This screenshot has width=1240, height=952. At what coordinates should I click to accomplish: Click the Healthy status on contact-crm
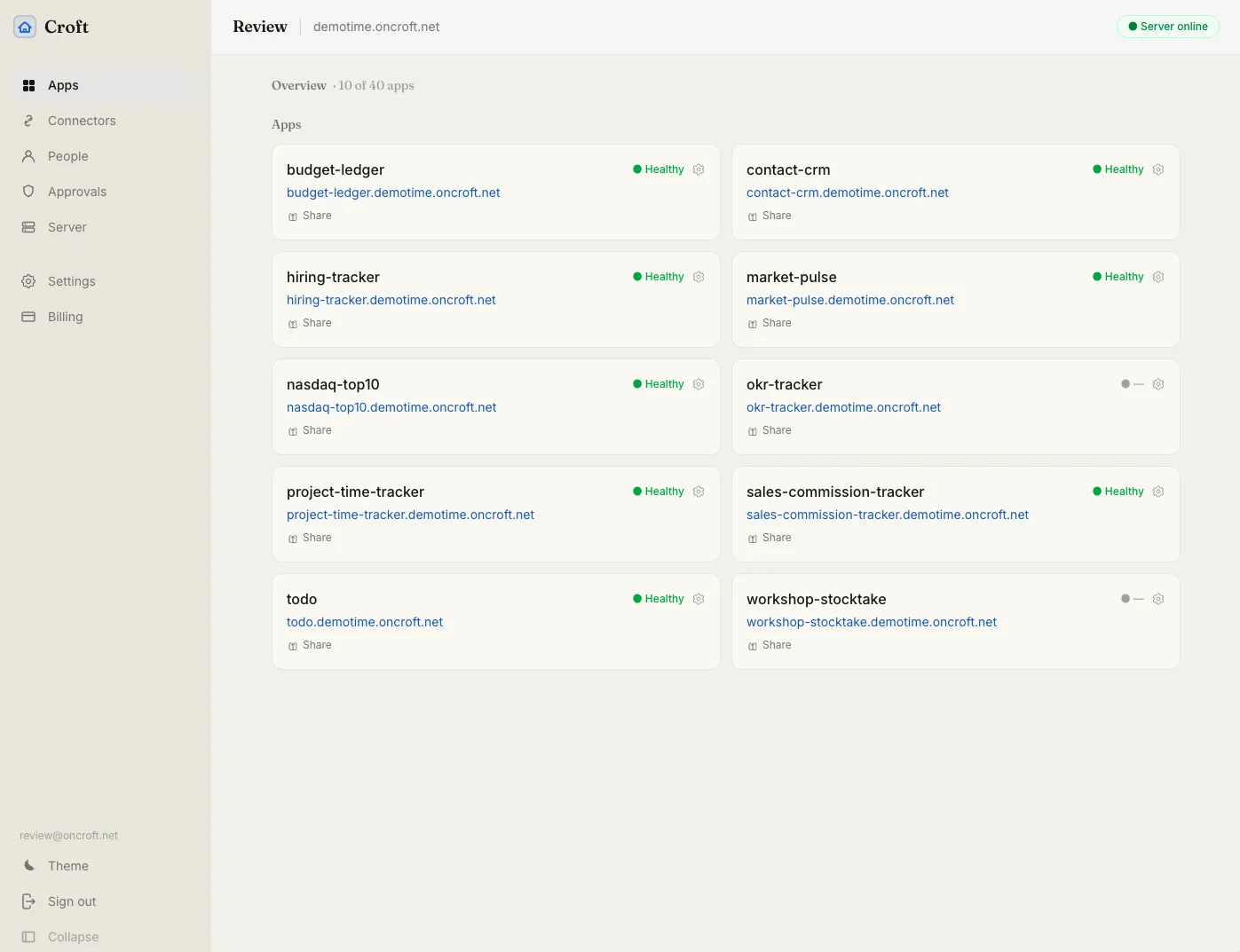tap(1118, 169)
